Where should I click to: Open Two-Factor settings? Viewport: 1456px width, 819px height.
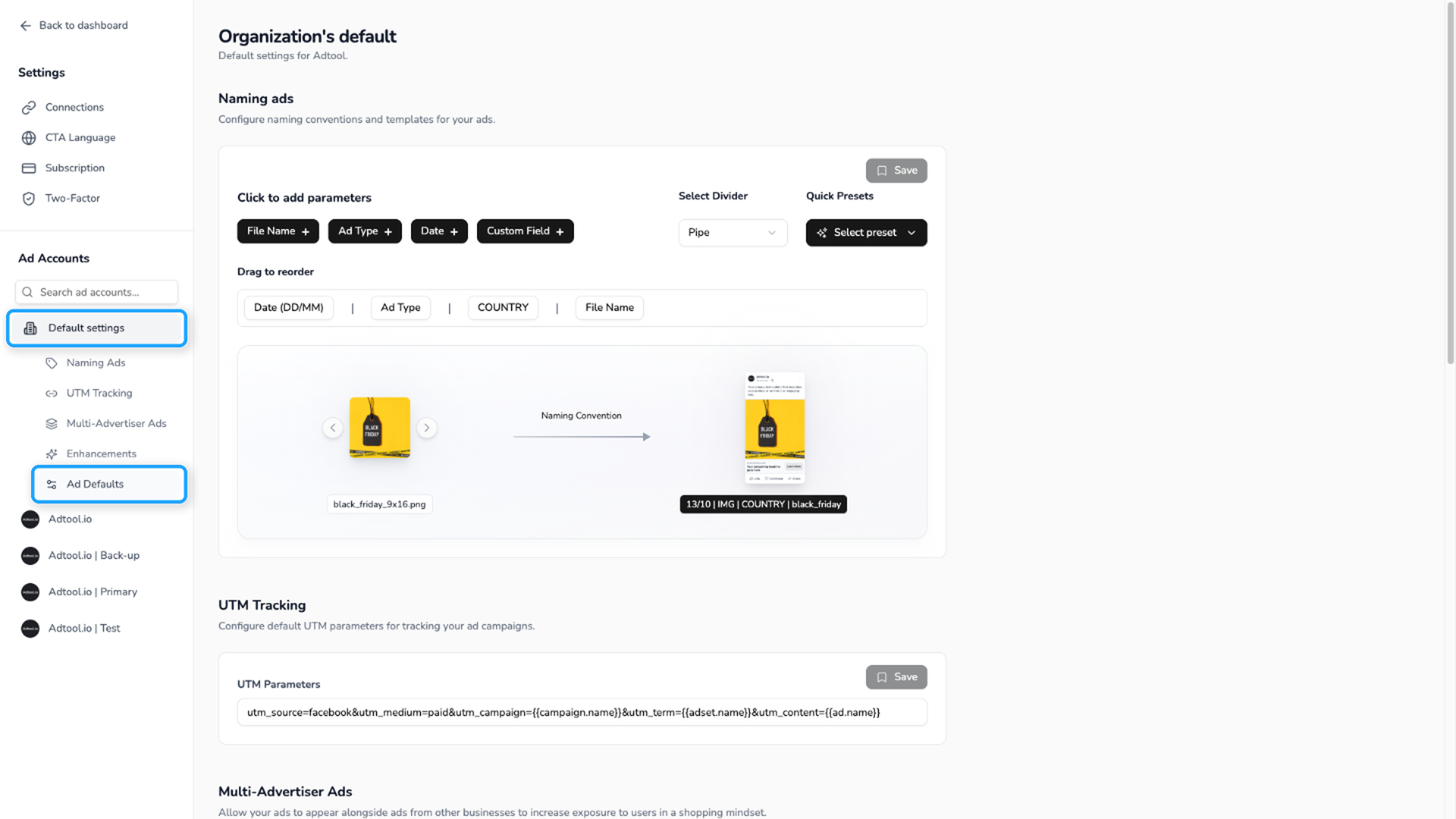pyautogui.click(x=73, y=199)
